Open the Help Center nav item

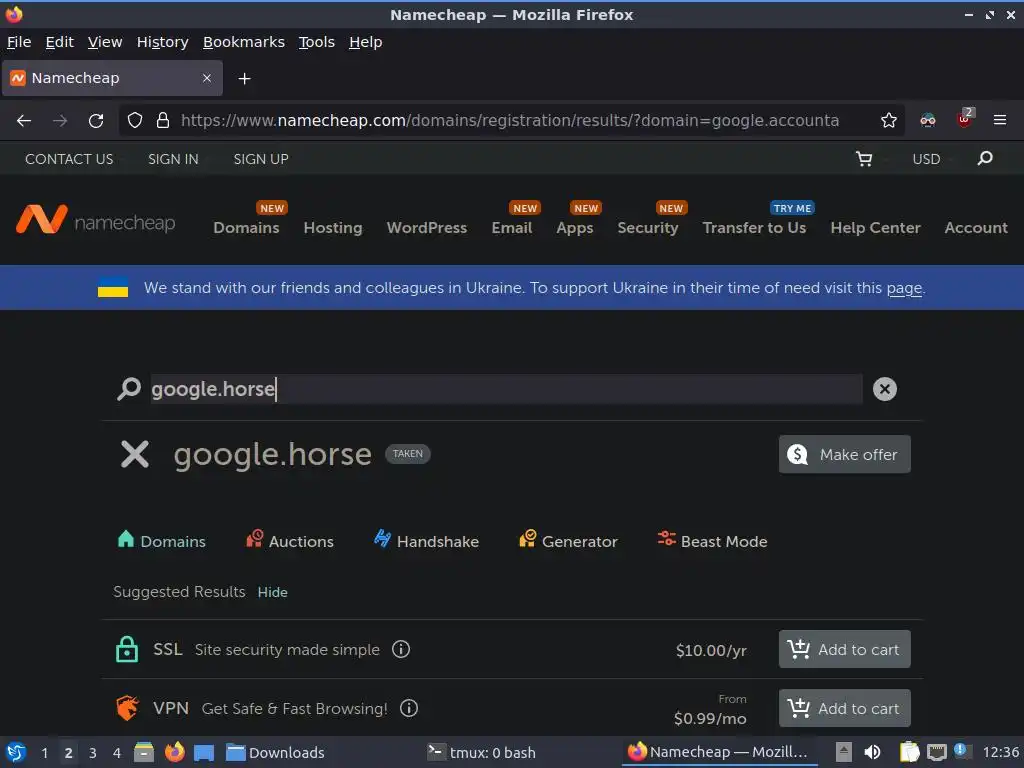[x=875, y=227]
